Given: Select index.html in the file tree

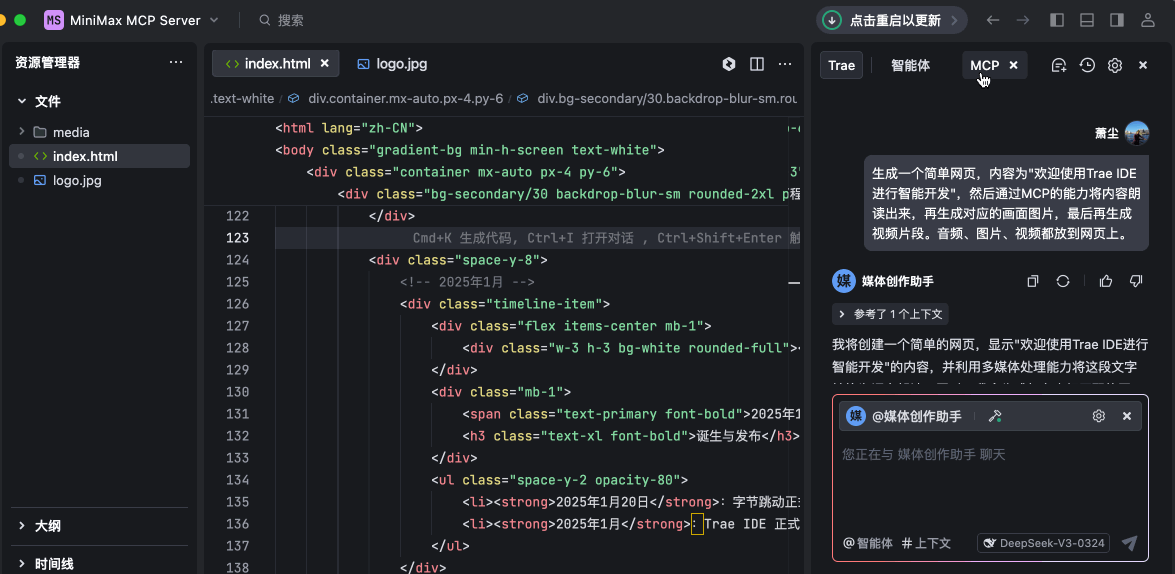Looking at the screenshot, I should click(x=100, y=157).
